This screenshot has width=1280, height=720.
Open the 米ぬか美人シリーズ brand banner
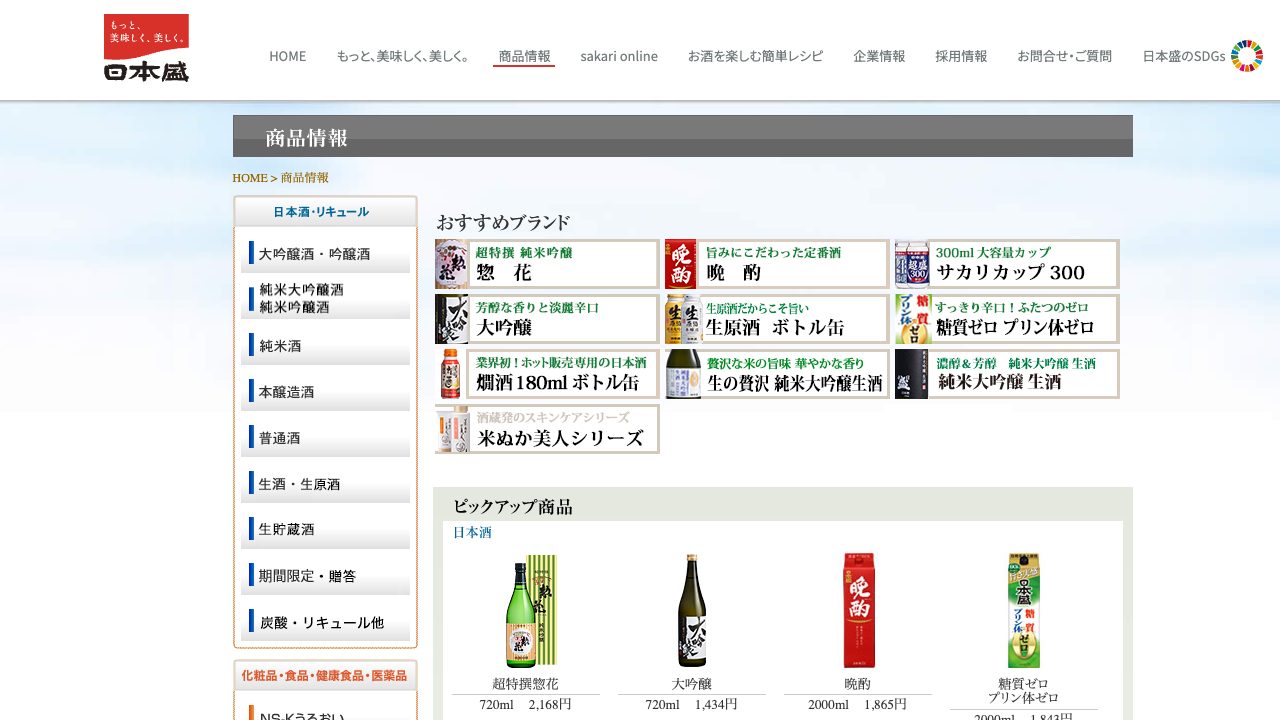coord(547,429)
